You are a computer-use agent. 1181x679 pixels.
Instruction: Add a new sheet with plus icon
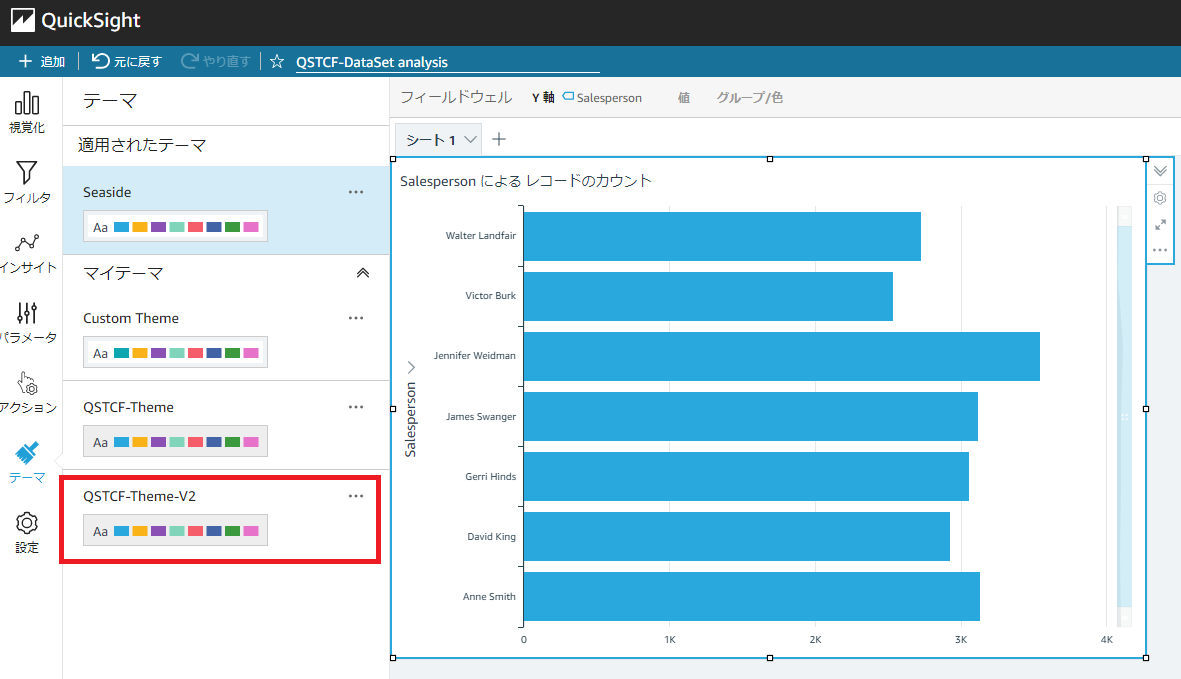click(499, 139)
